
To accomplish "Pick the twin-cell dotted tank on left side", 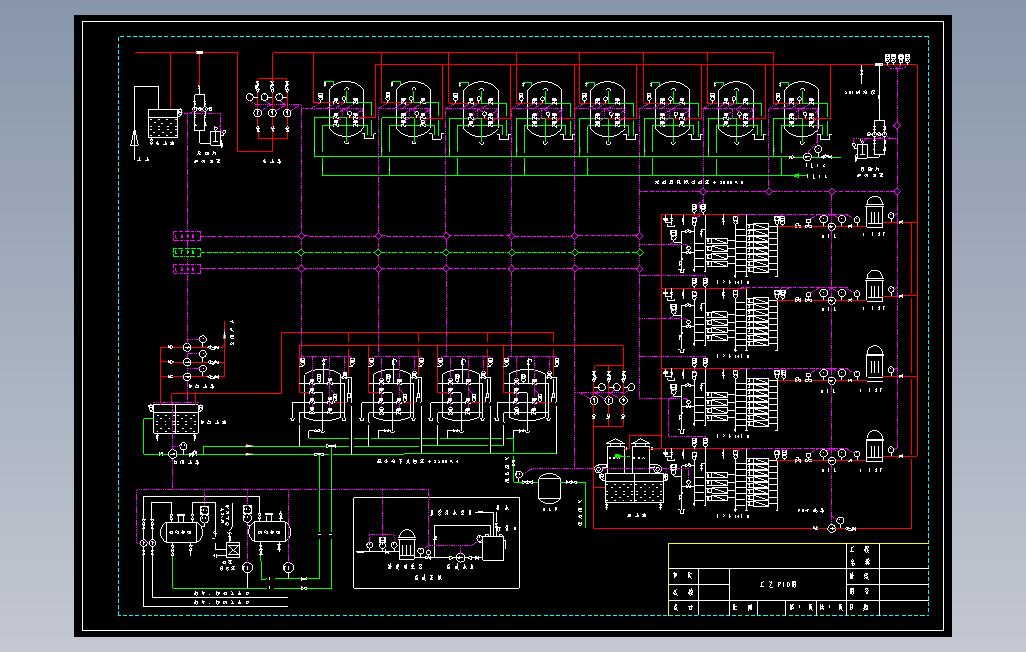I will click(175, 420).
